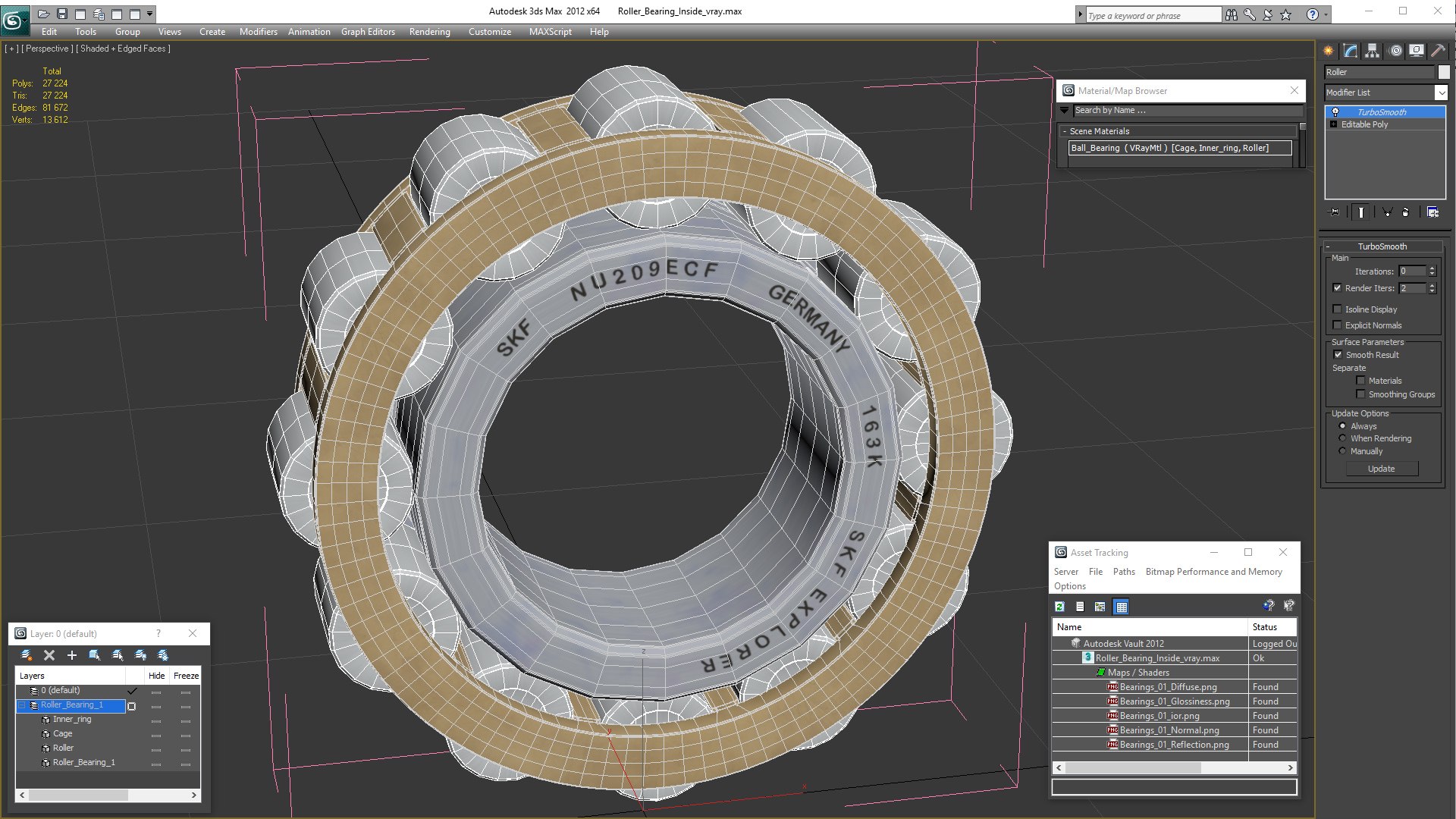
Task: Toggle Show End Result button
Action: pos(1361,212)
